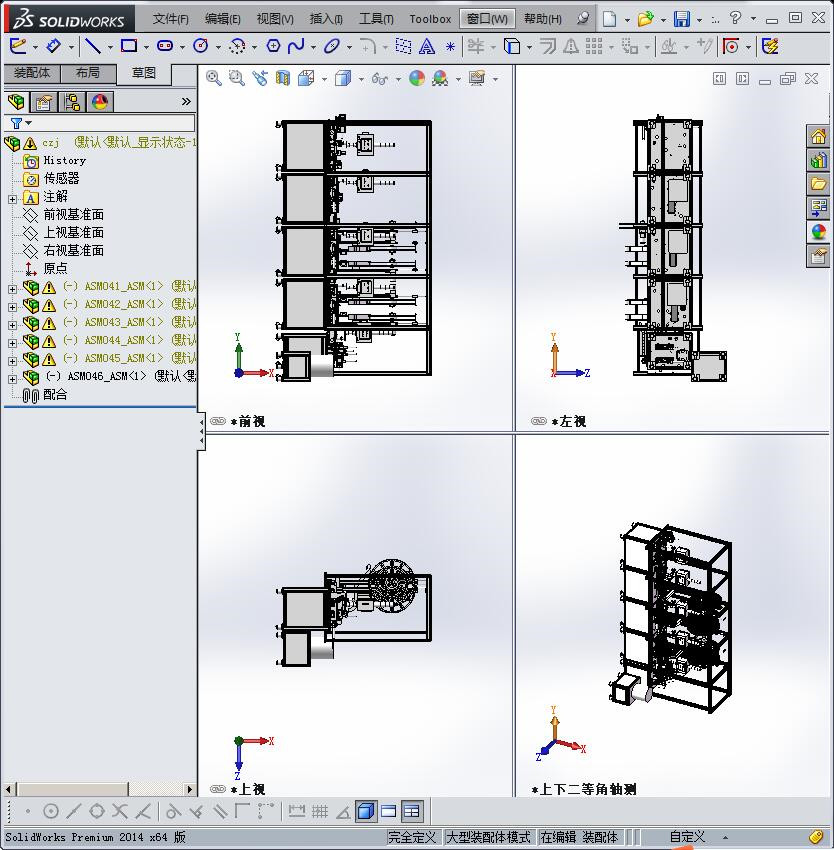Select the Polygon sketch tool
The image size is (834, 850).
tap(273, 47)
